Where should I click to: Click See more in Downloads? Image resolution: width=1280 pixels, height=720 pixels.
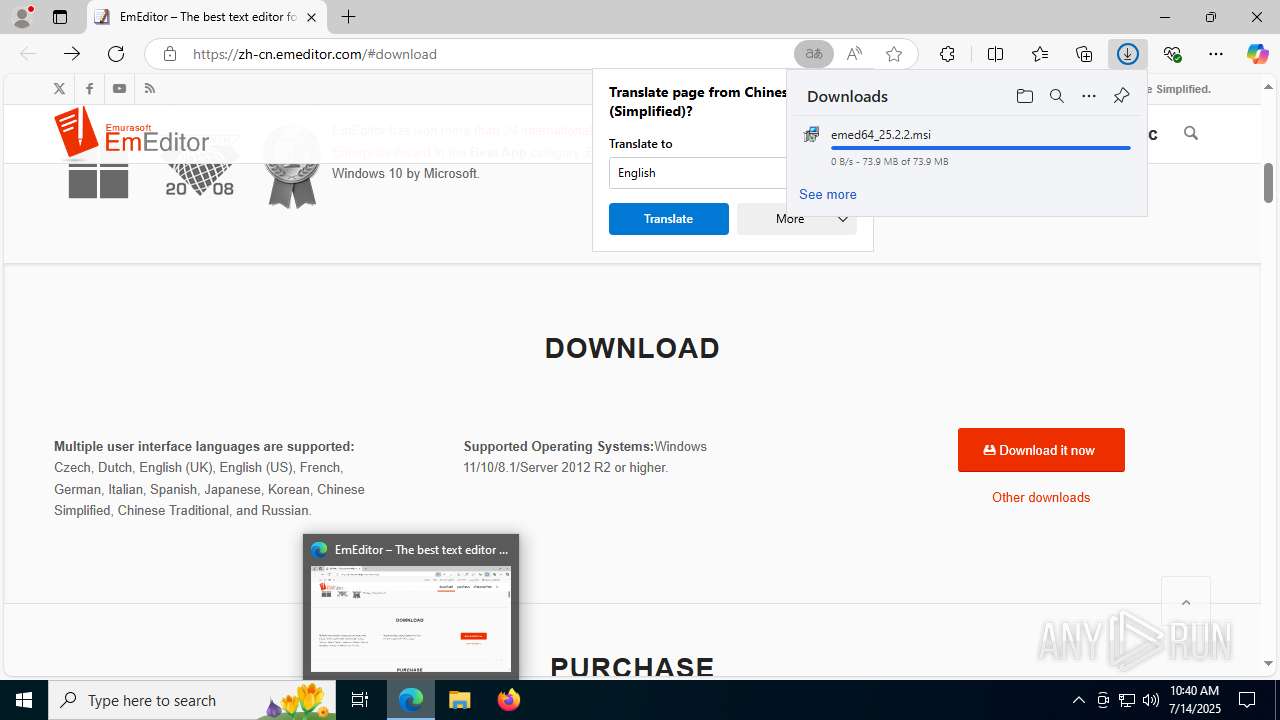click(827, 194)
